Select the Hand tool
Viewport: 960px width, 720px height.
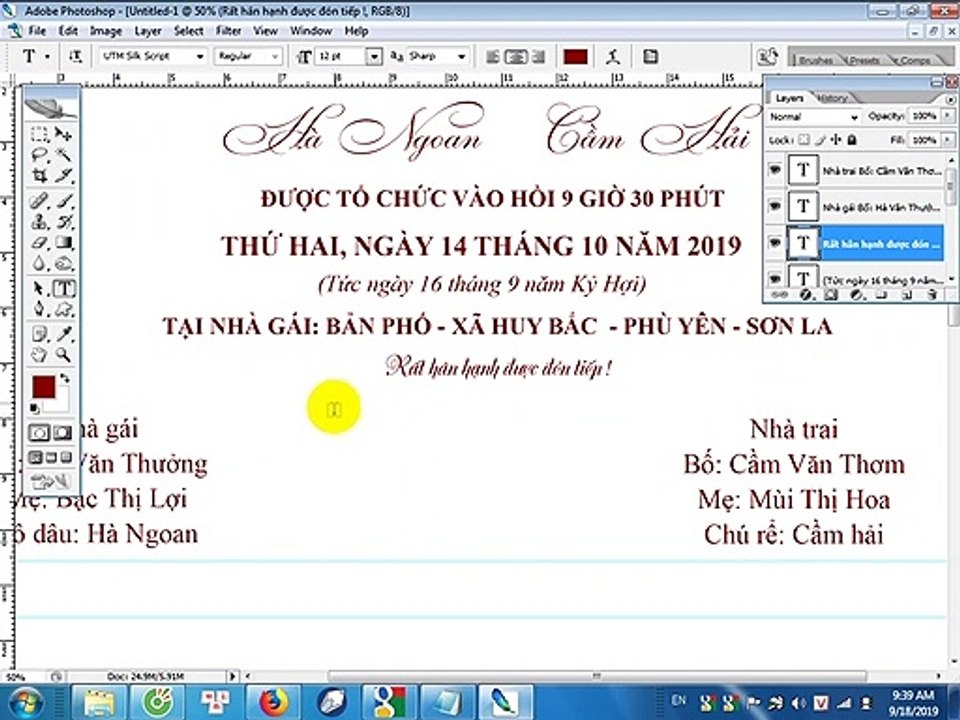click(39, 354)
